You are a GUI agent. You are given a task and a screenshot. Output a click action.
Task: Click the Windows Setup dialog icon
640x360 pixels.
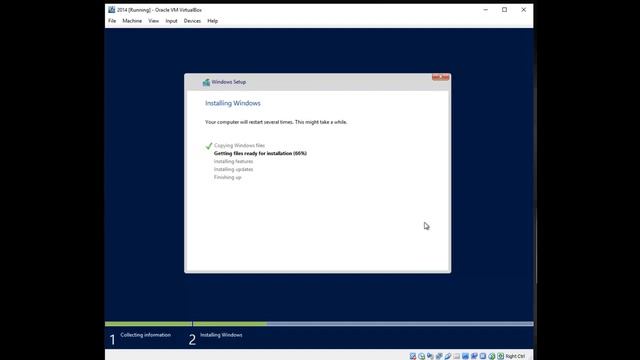(206, 82)
